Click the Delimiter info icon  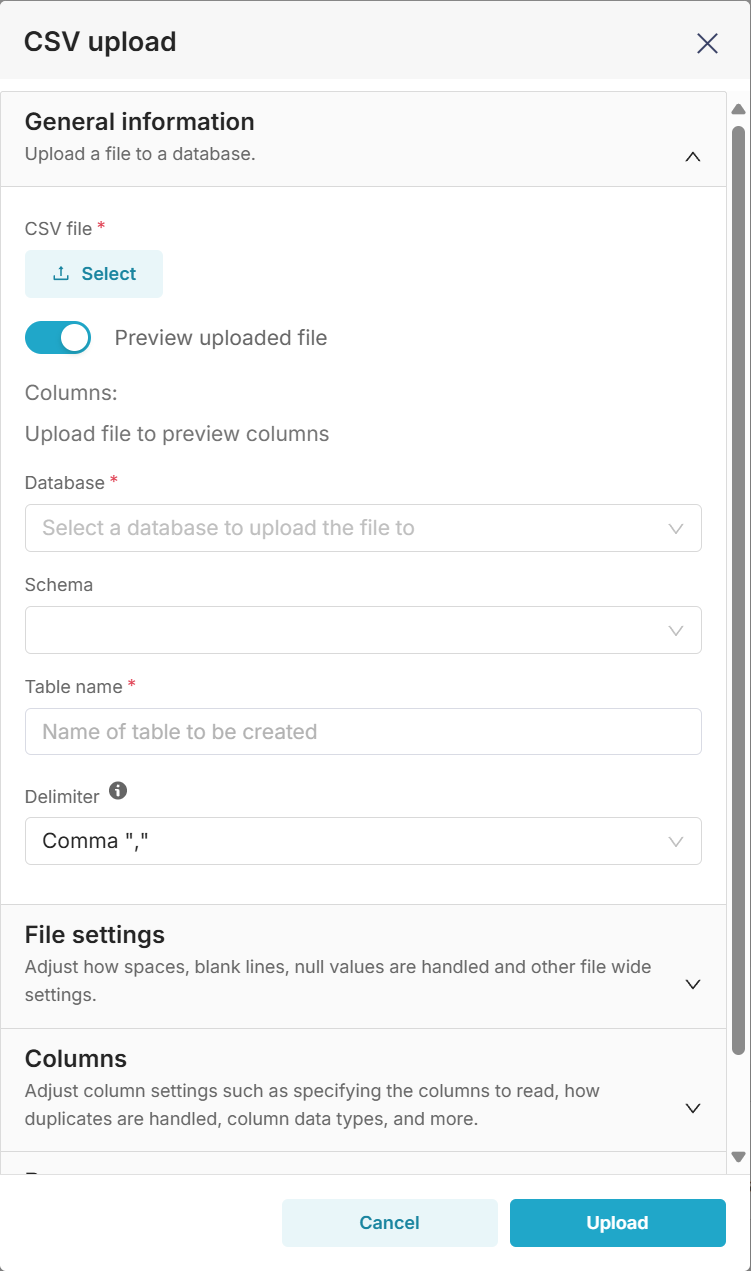click(x=118, y=791)
